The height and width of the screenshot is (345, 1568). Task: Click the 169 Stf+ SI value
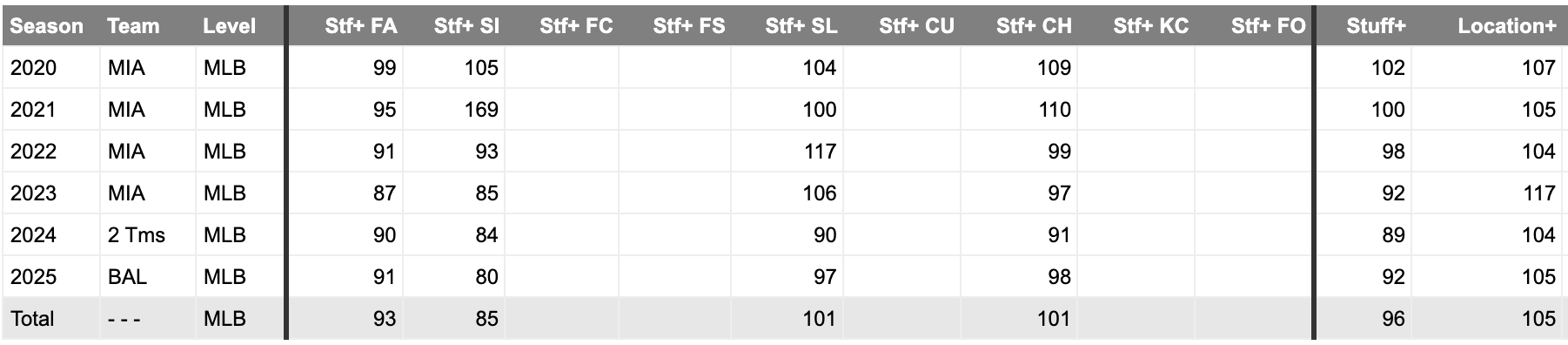coord(481,110)
